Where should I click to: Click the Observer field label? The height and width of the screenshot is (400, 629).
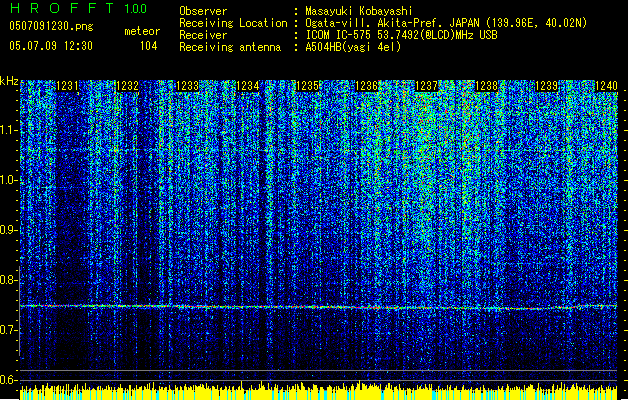point(203,11)
